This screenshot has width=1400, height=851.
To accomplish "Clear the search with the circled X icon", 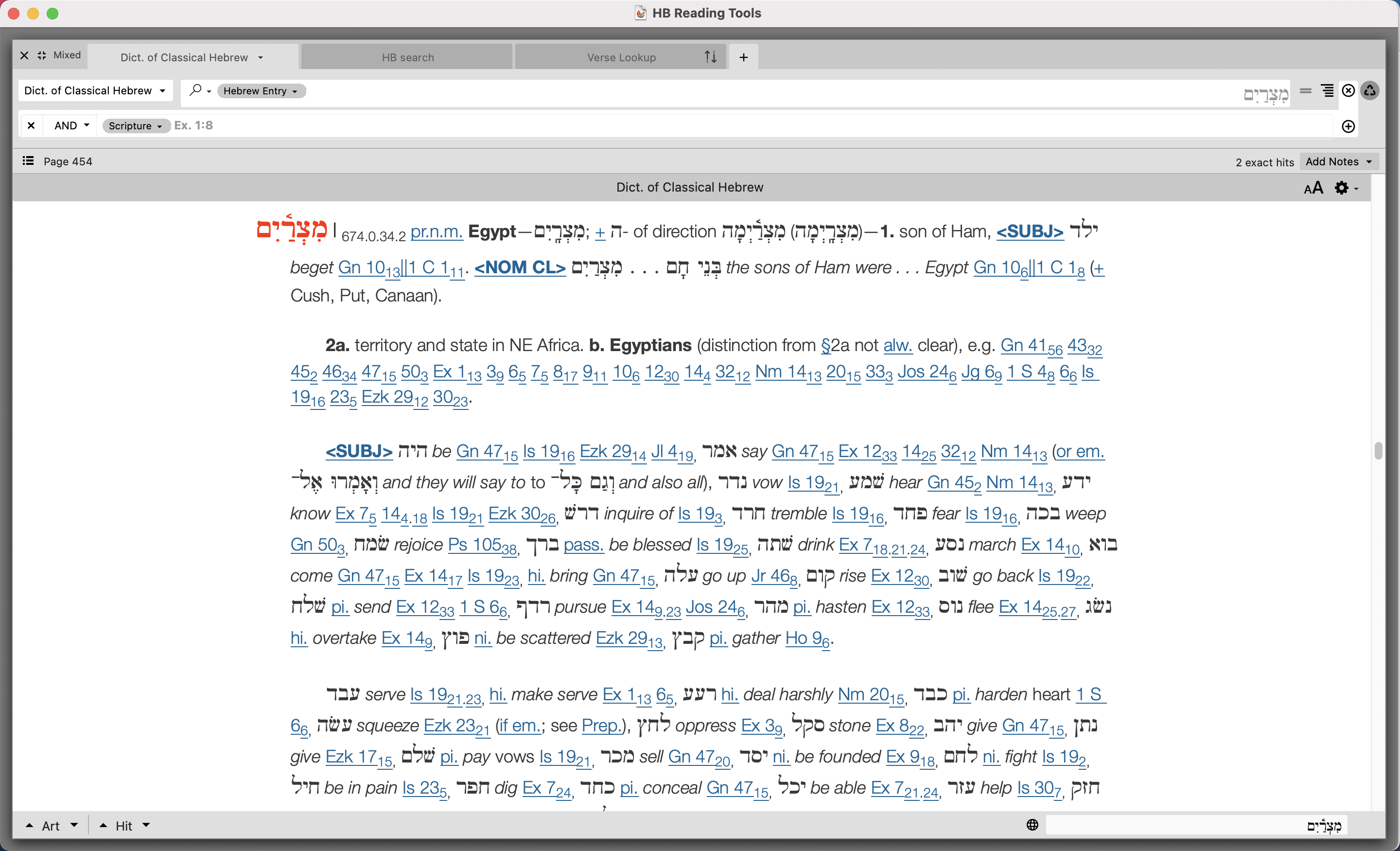I will (1348, 90).
